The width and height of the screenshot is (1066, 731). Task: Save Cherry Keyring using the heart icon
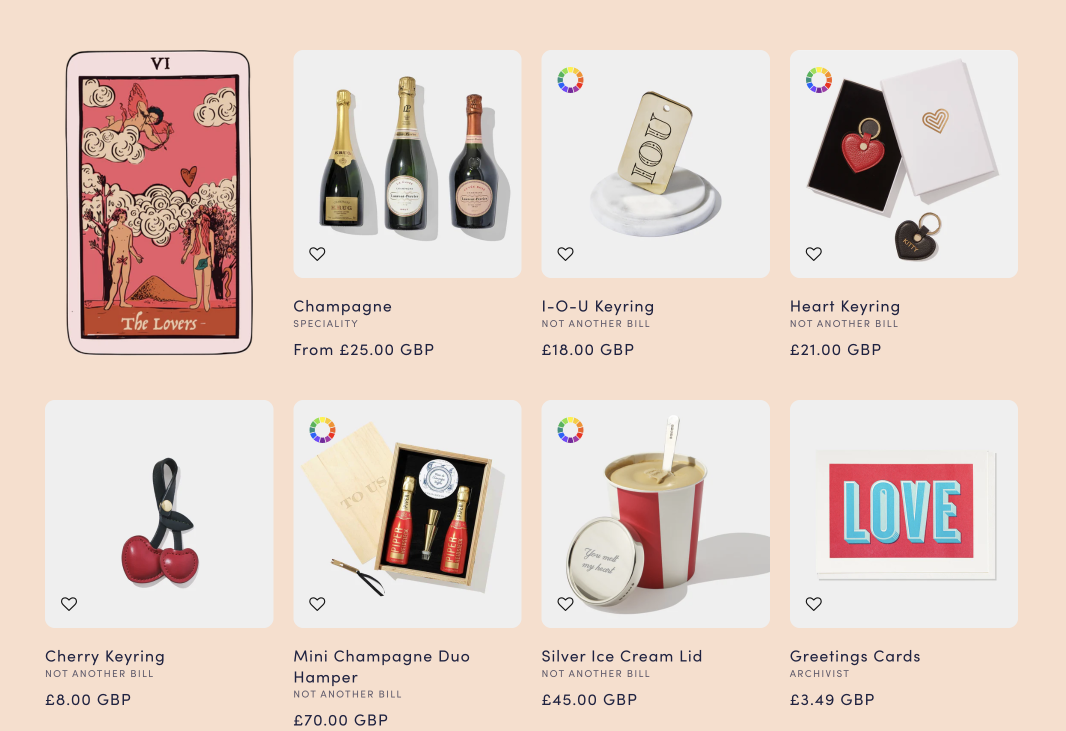point(69,603)
